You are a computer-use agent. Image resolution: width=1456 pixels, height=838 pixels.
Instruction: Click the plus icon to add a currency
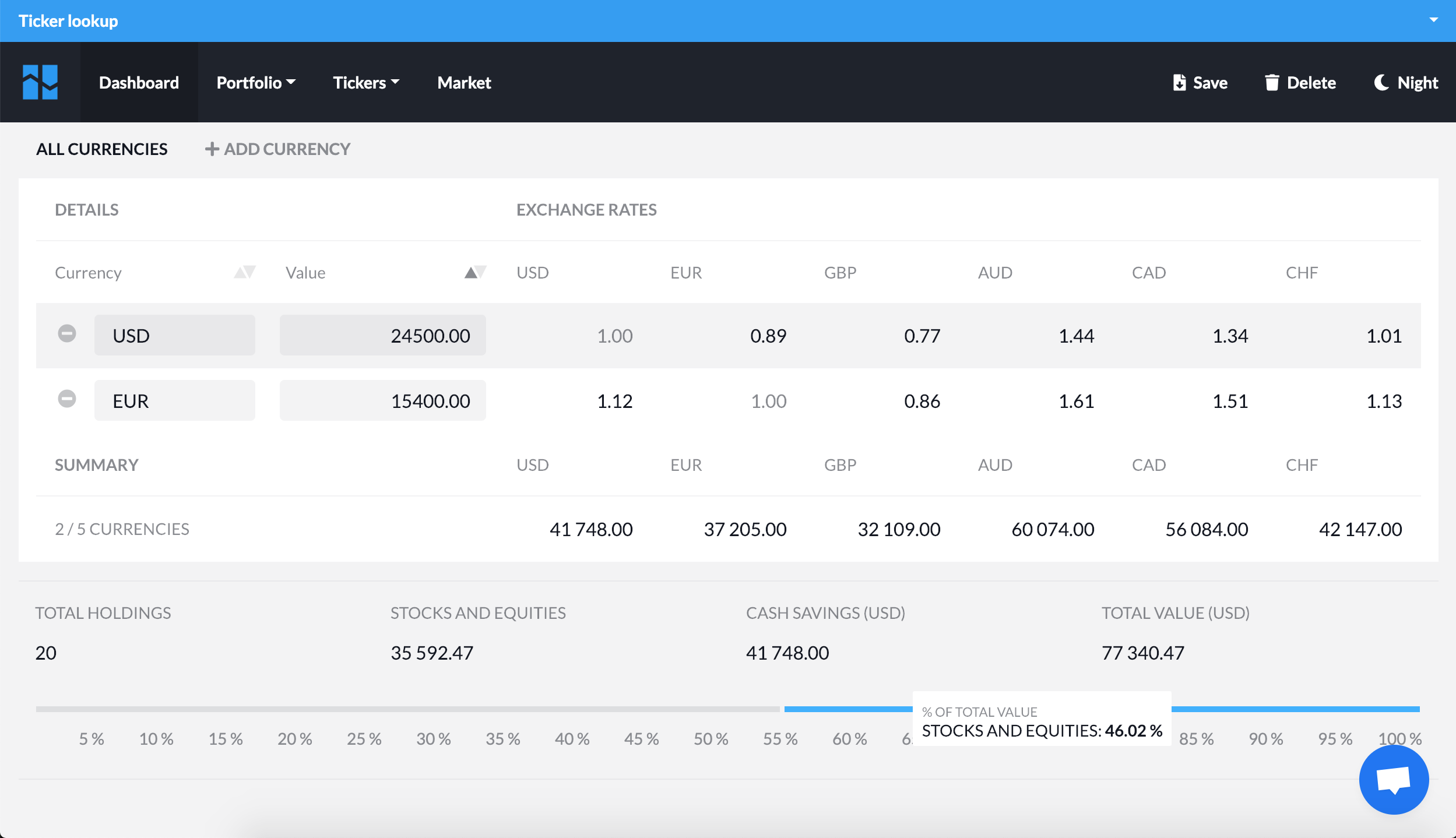212,149
